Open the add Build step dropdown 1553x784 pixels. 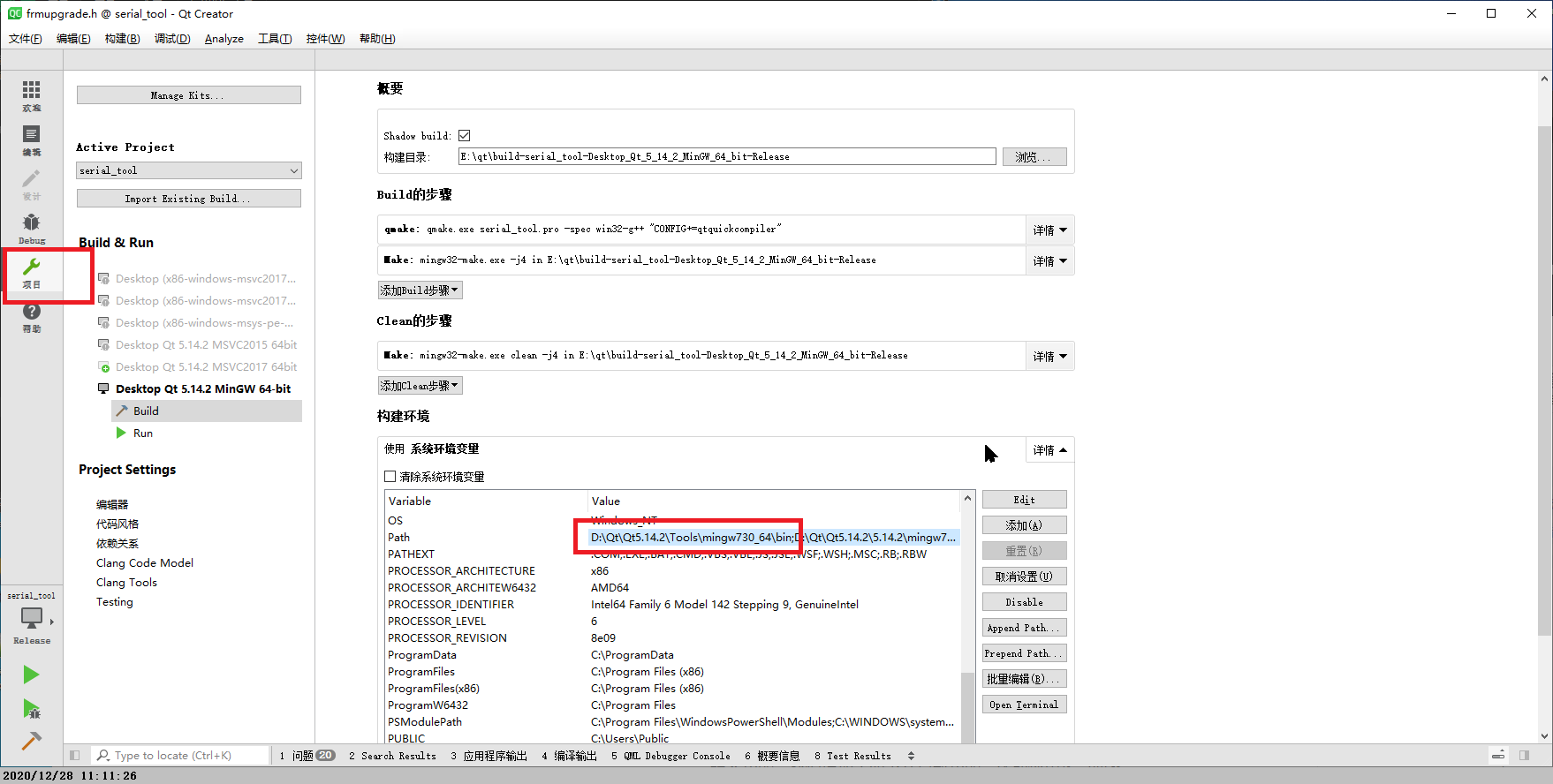[420, 290]
